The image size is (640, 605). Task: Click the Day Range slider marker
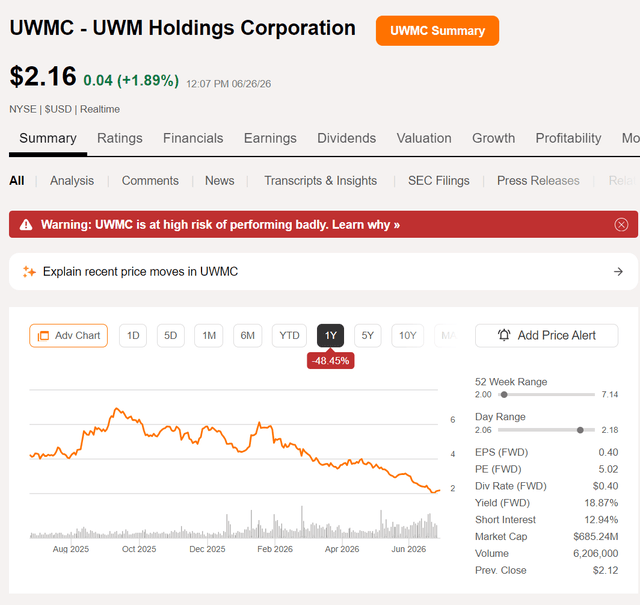click(x=580, y=430)
